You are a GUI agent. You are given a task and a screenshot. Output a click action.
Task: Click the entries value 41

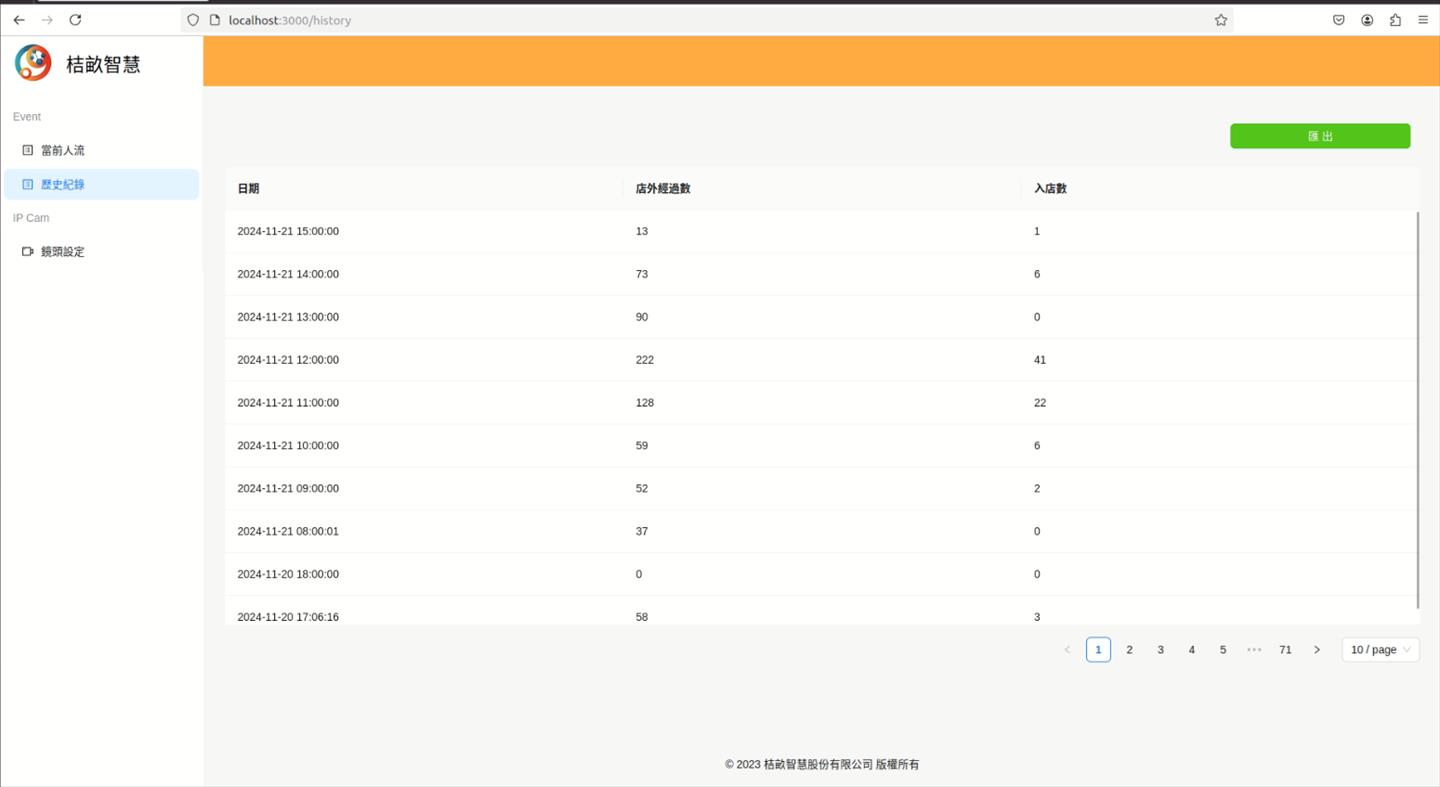1040,360
